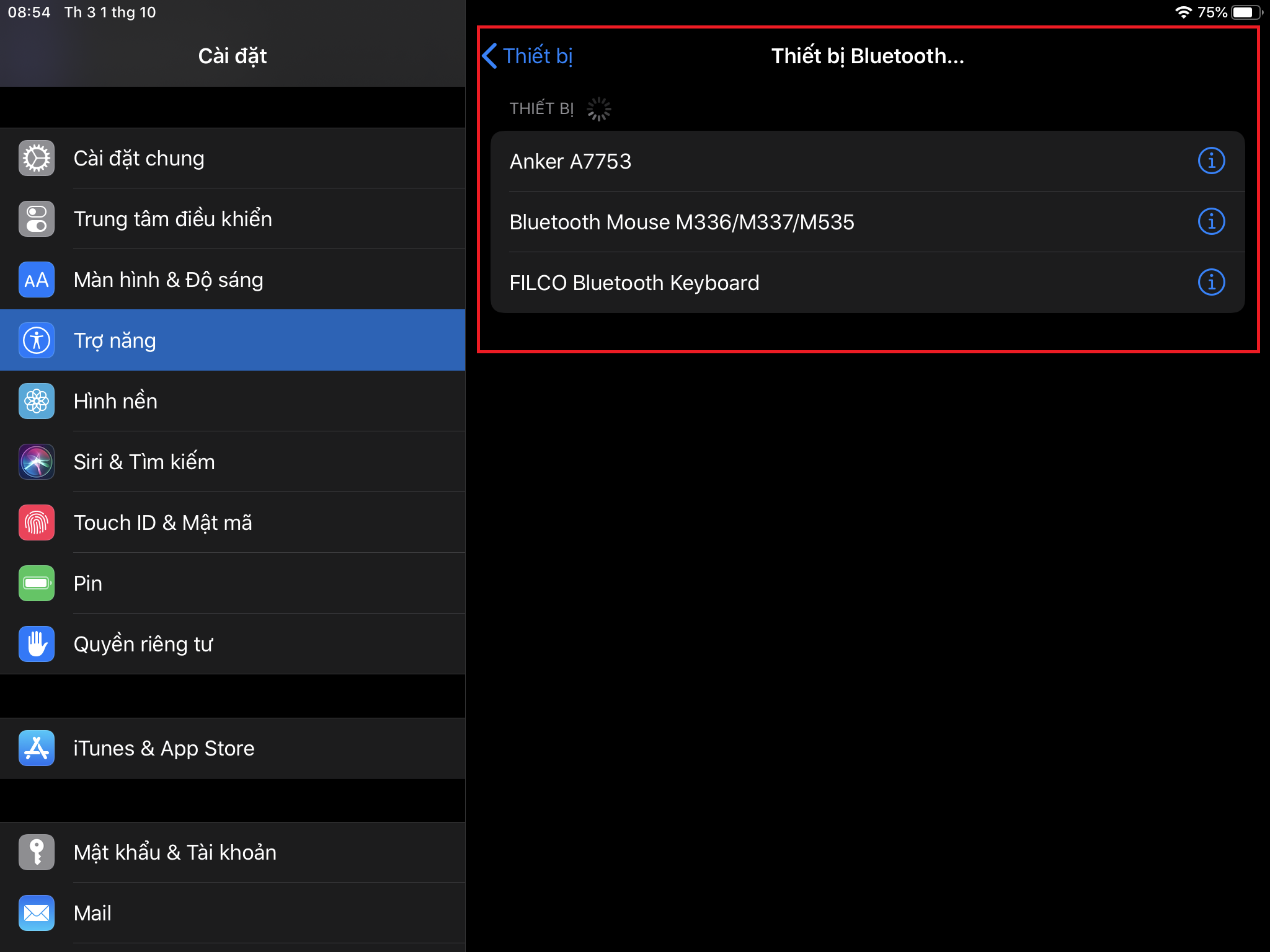Open Hình nền settings
The image size is (1270, 952).
coord(233,401)
